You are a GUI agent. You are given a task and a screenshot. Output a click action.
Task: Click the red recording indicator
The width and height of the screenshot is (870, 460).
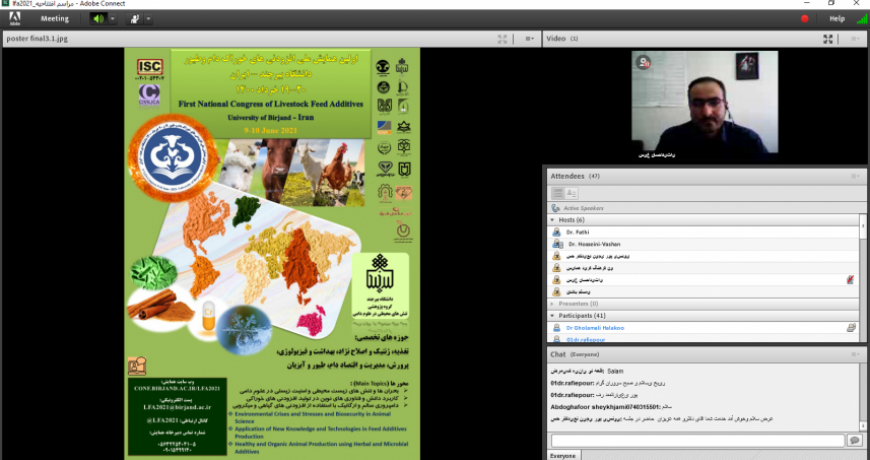coord(805,18)
